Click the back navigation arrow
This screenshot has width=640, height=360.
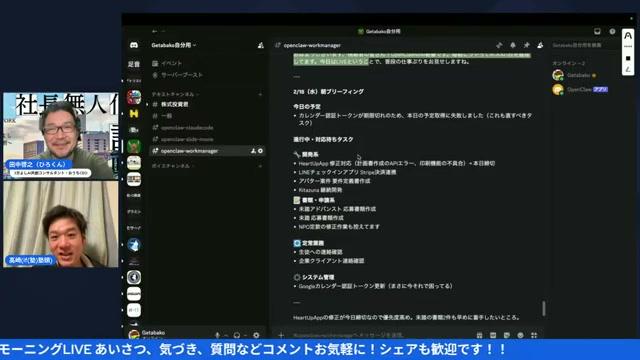[154, 31]
